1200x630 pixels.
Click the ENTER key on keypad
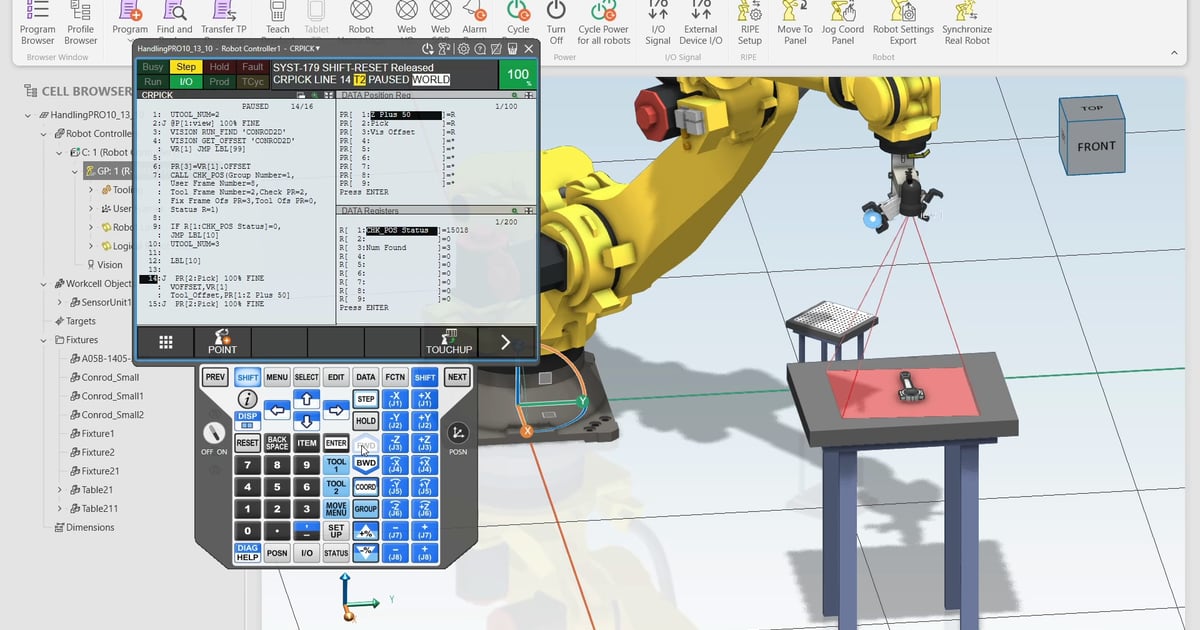pos(336,442)
